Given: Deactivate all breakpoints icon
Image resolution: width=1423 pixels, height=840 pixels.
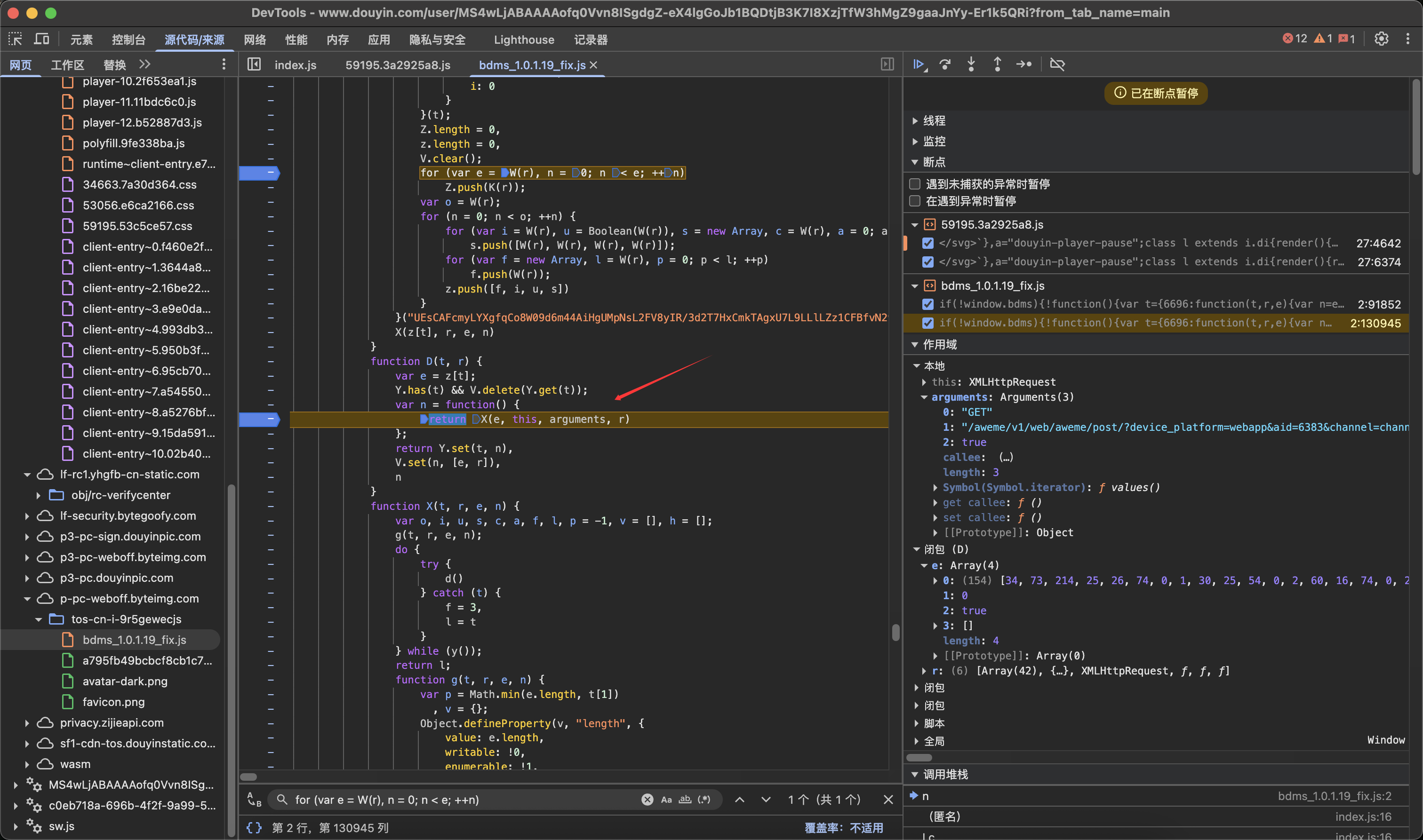Looking at the screenshot, I should pos(1057,64).
